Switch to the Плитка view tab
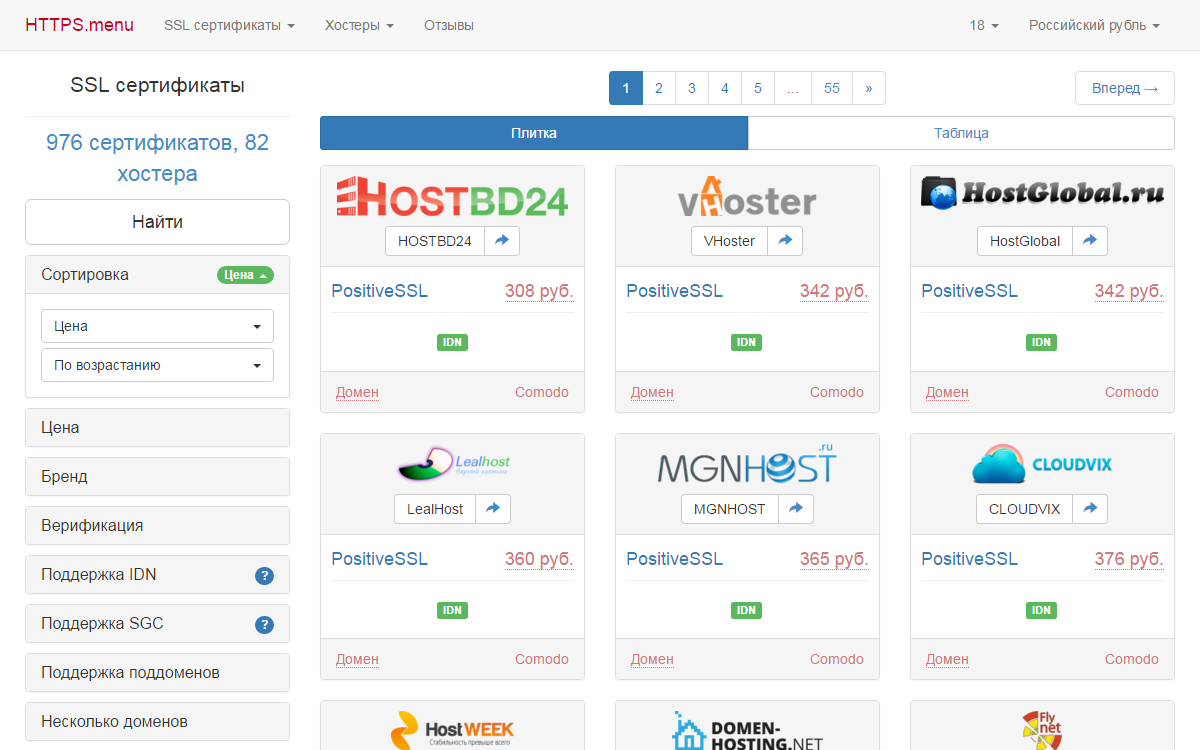This screenshot has height=750, width=1200. click(534, 133)
